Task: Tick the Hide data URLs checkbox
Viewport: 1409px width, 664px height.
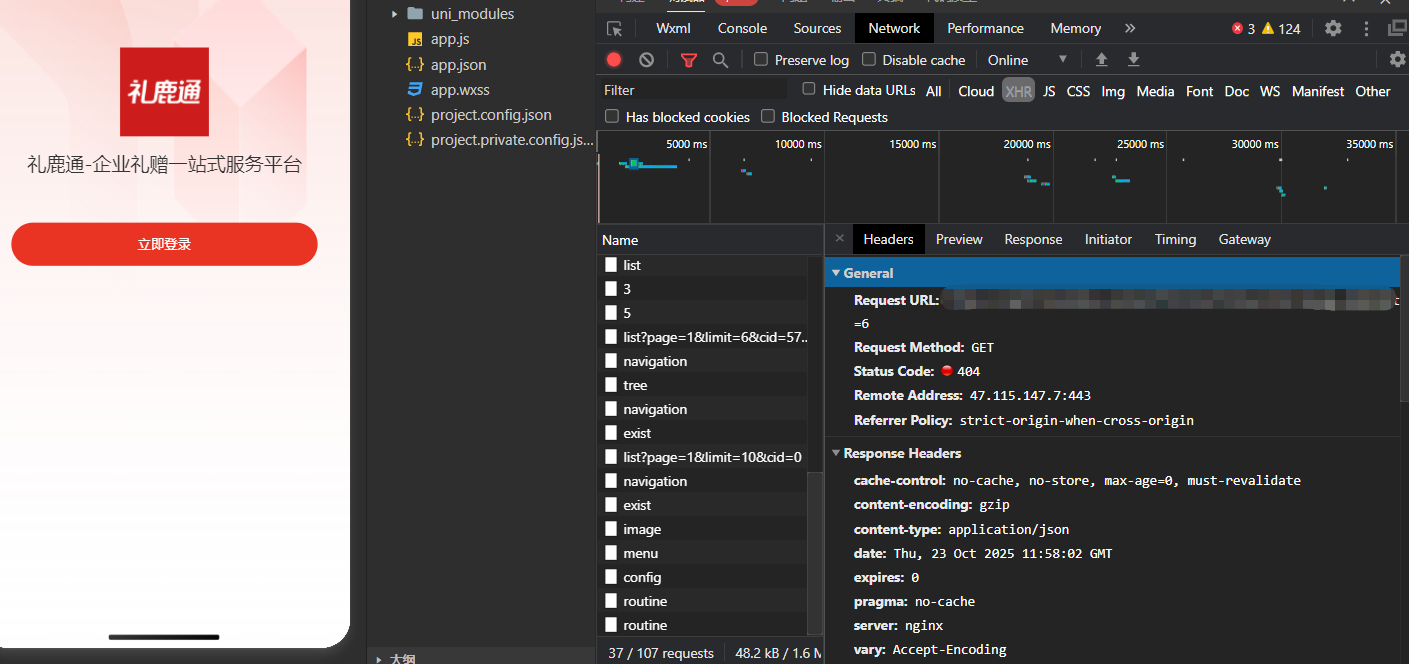Action: click(809, 90)
